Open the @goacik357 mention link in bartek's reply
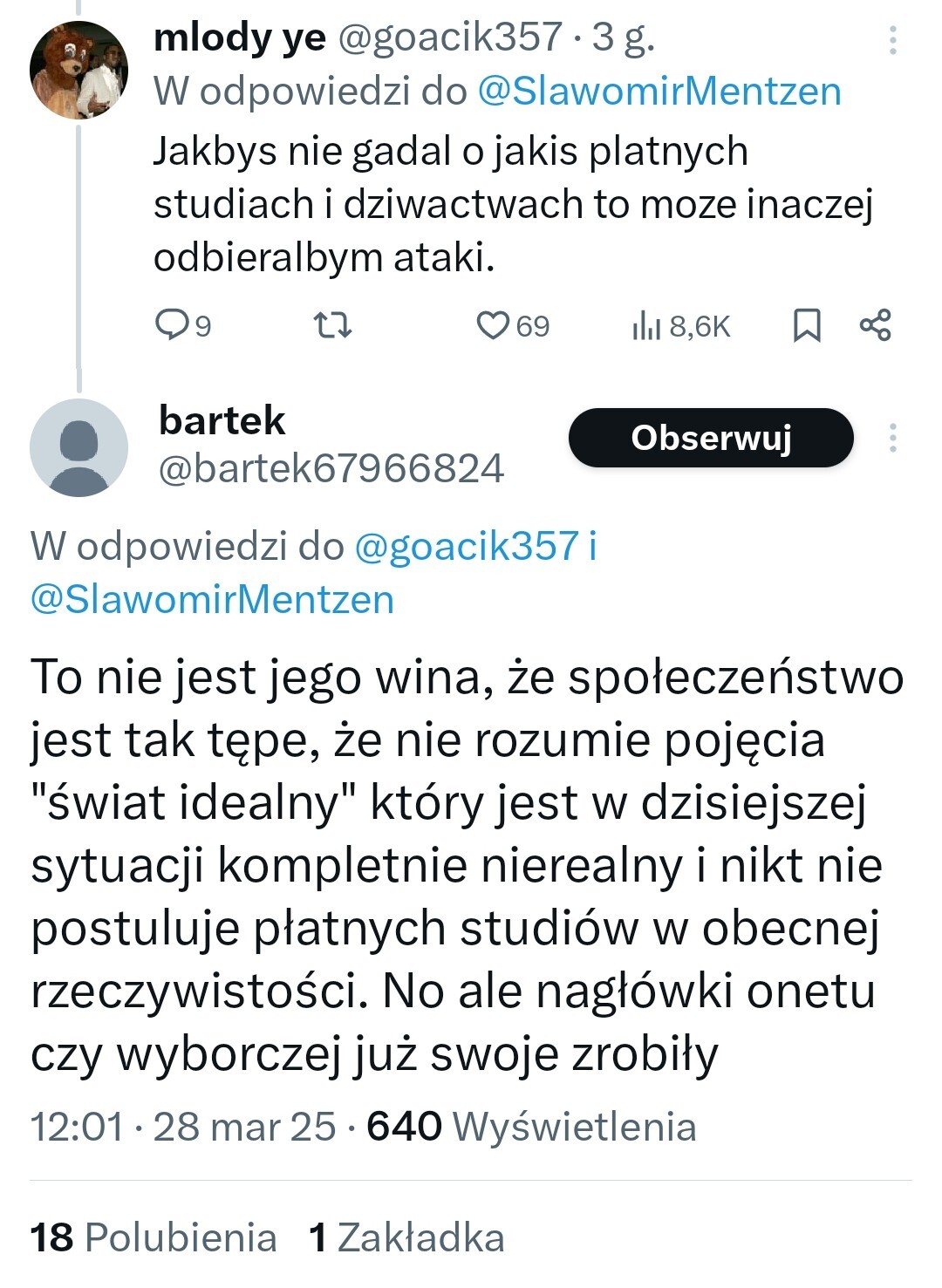 pyautogui.click(x=467, y=546)
